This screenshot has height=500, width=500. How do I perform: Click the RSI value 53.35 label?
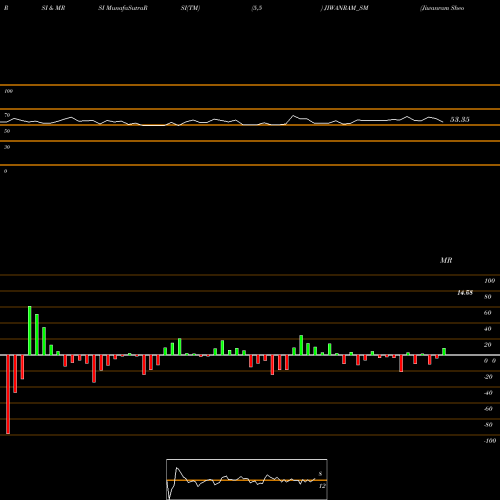coord(460,119)
